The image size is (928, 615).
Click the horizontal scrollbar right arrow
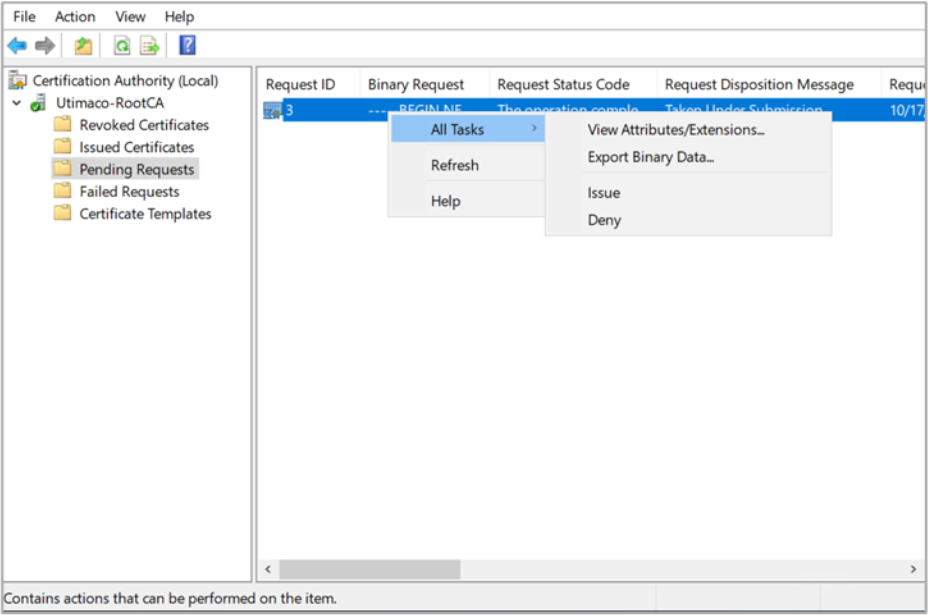(x=913, y=569)
